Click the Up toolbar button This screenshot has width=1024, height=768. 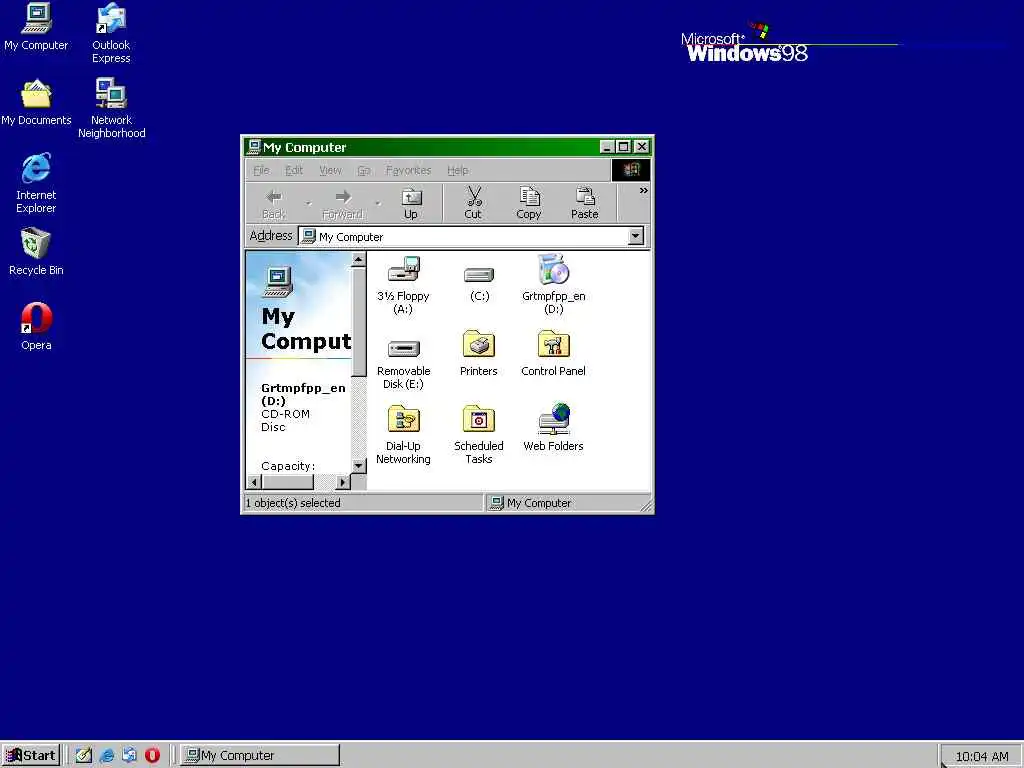[x=411, y=203]
